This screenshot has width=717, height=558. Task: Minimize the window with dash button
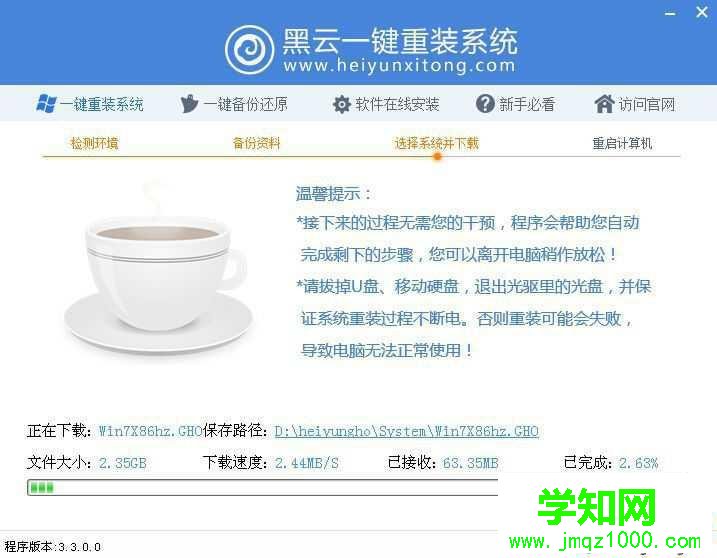[x=670, y=14]
